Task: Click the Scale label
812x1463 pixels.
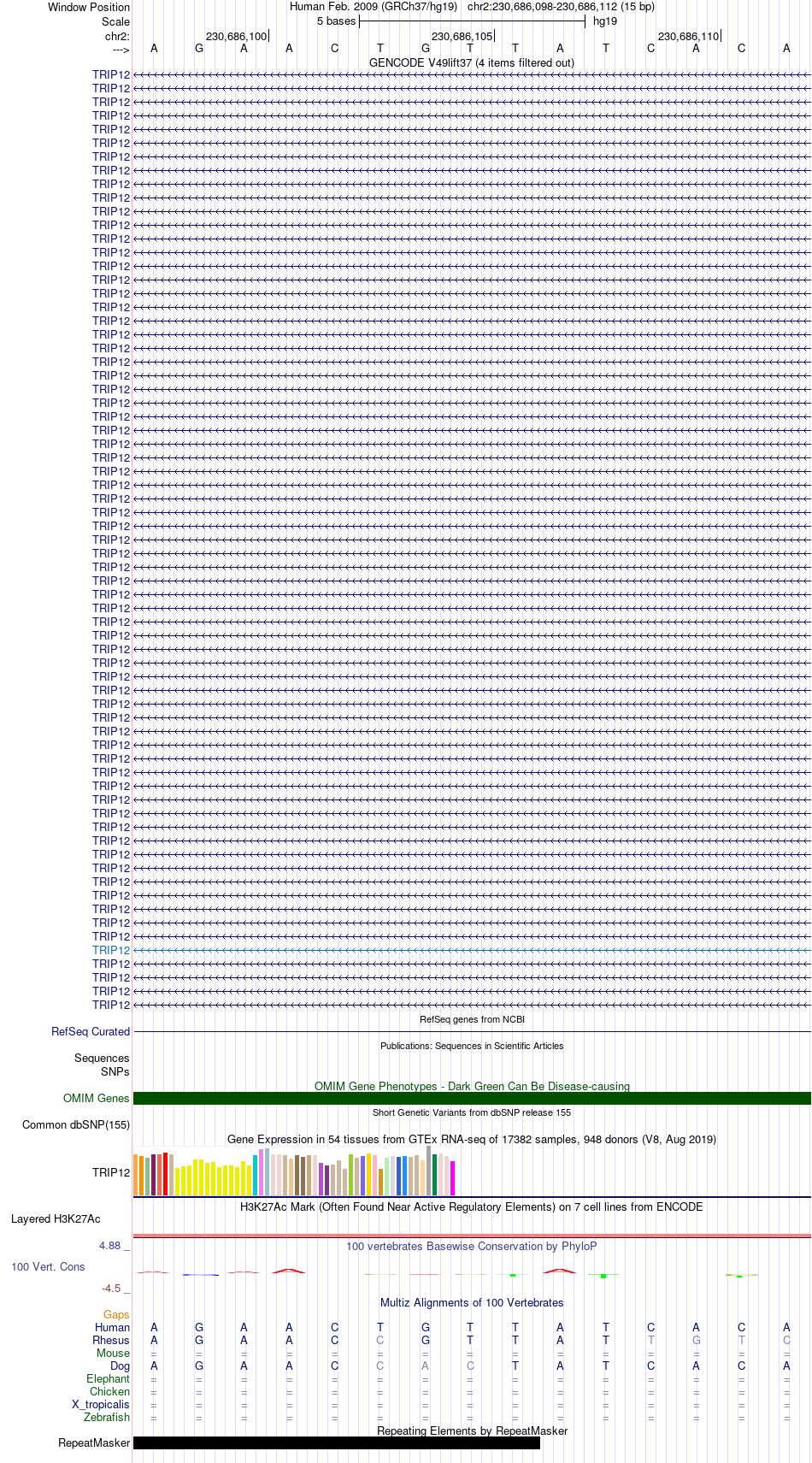Action: (x=115, y=21)
